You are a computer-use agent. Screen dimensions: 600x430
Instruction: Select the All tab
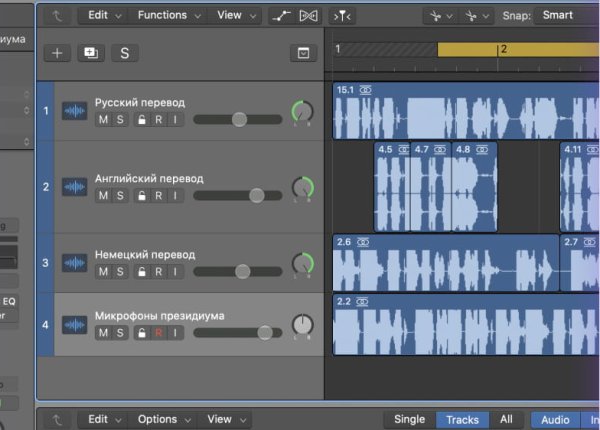[506, 420]
